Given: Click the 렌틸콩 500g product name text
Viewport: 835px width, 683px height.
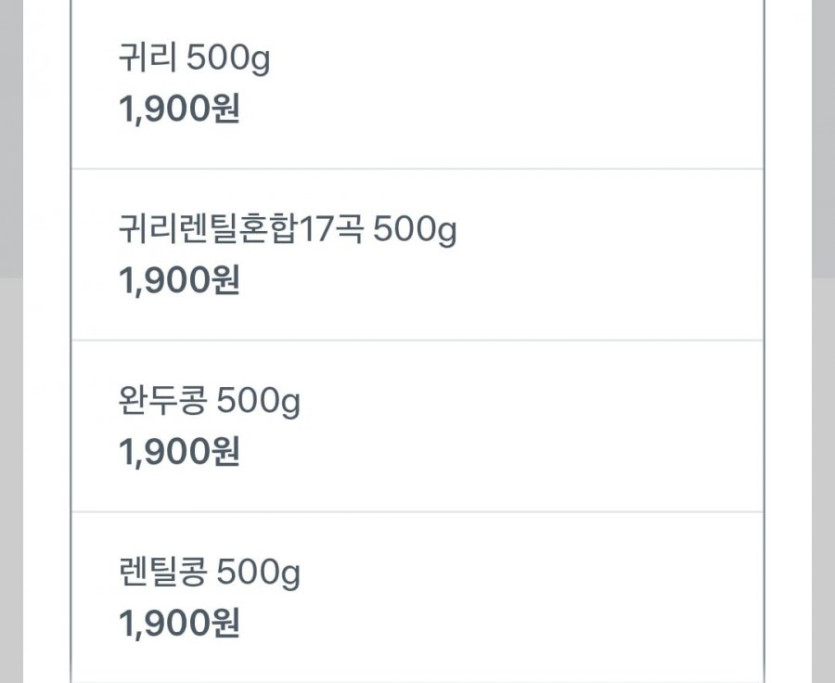Looking at the screenshot, I should (x=209, y=575).
